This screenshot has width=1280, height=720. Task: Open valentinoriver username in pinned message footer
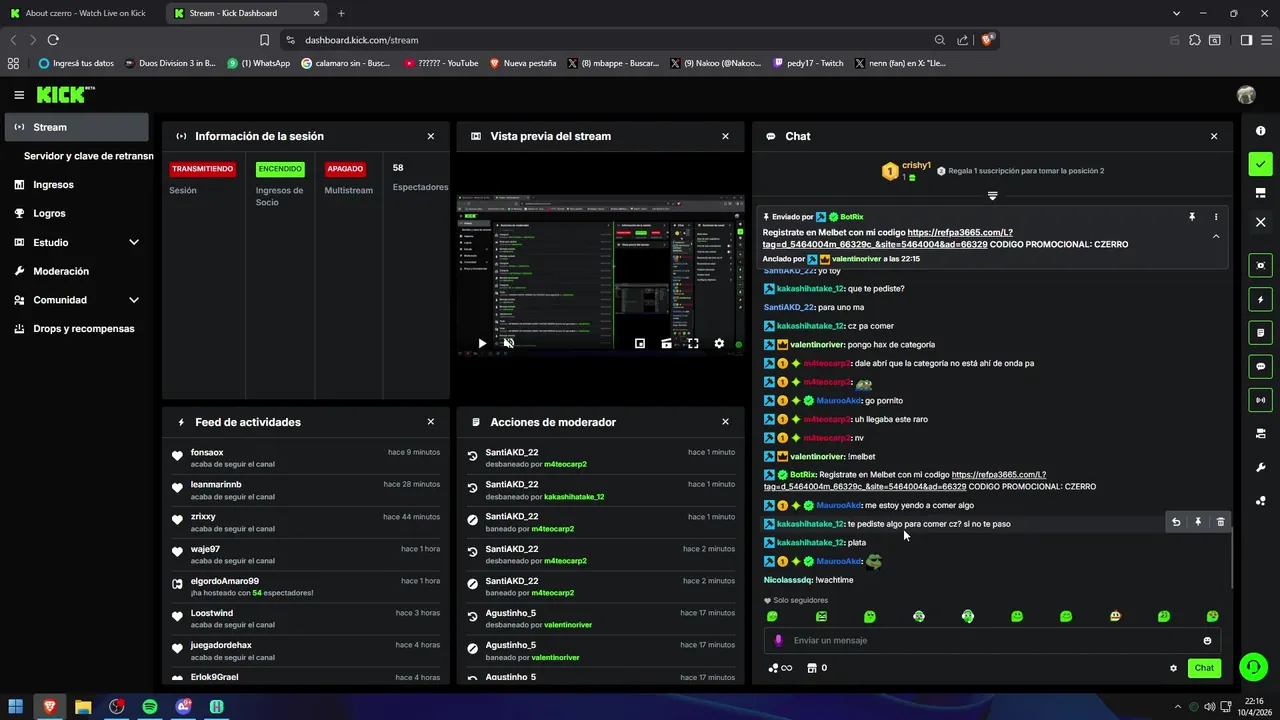click(856, 259)
